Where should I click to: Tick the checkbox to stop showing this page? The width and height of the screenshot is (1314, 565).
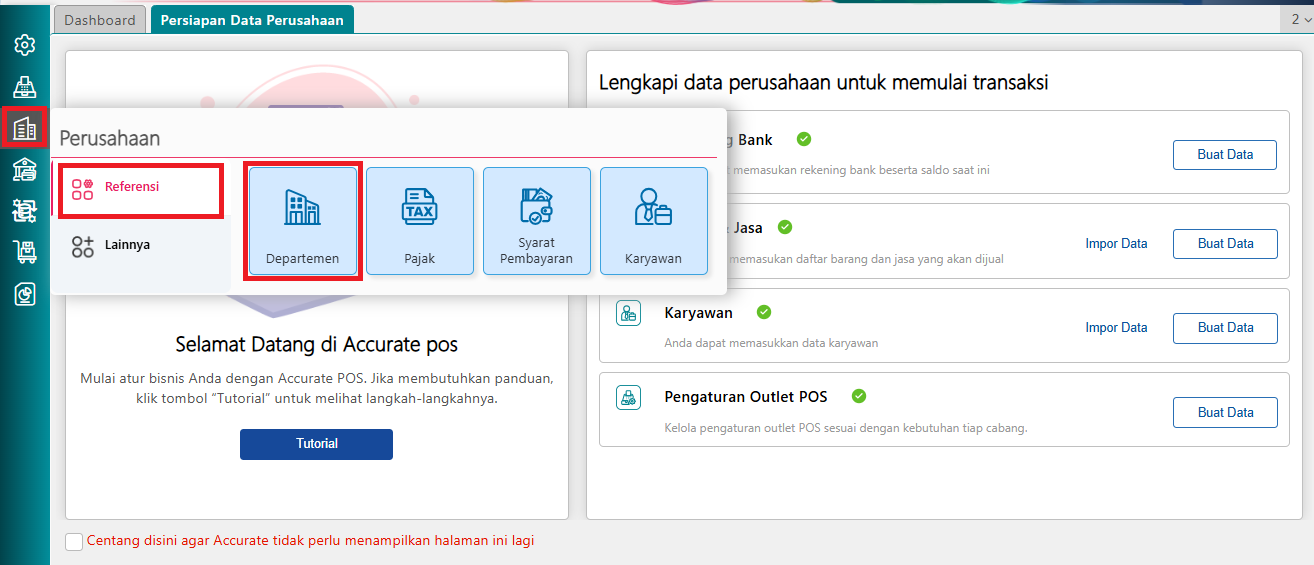click(74, 541)
